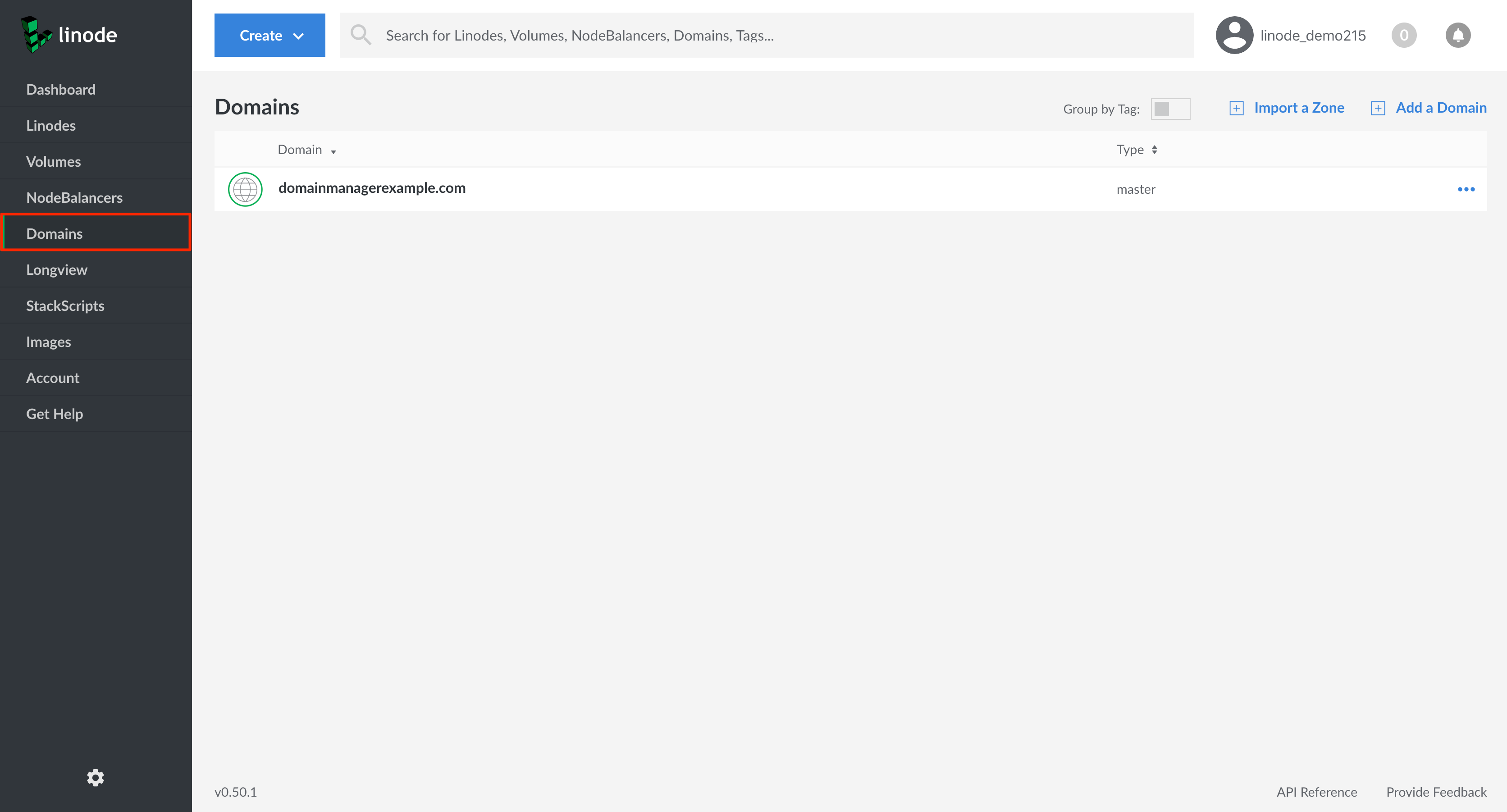Select StackScripts from sidebar
Screen dimensions: 1507x812
coord(65,306)
